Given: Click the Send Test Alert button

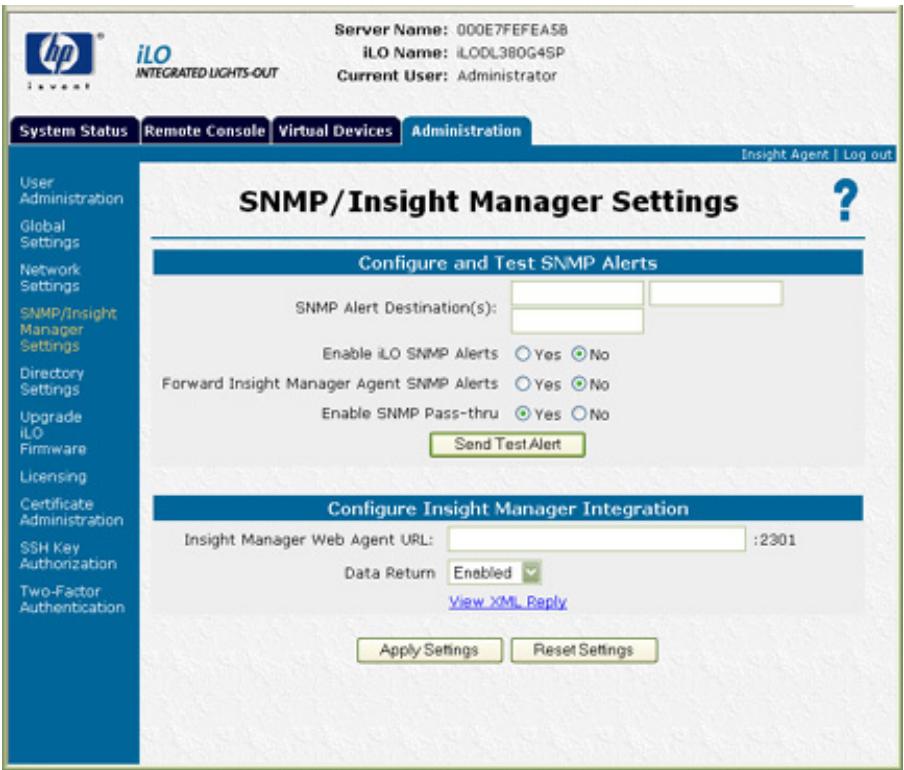Looking at the screenshot, I should 507,444.
